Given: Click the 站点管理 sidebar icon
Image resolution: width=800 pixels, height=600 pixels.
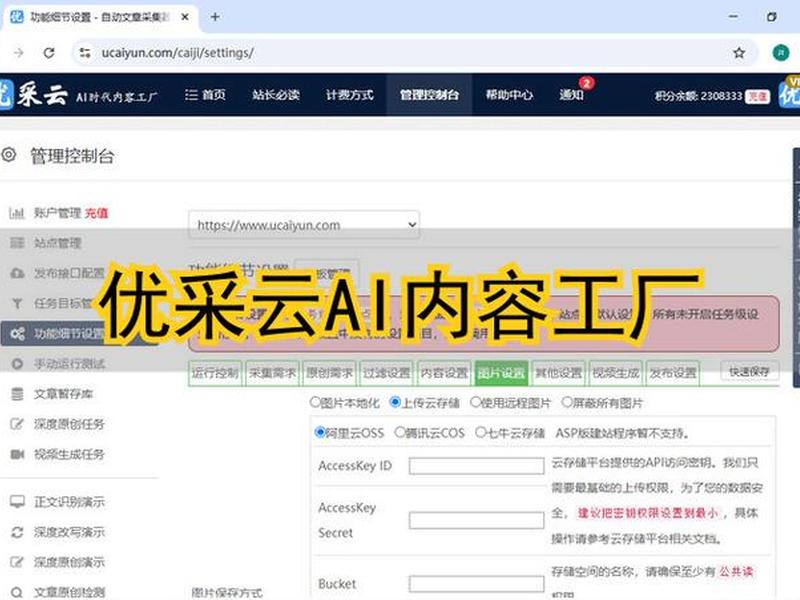Looking at the screenshot, I should (x=17, y=242).
